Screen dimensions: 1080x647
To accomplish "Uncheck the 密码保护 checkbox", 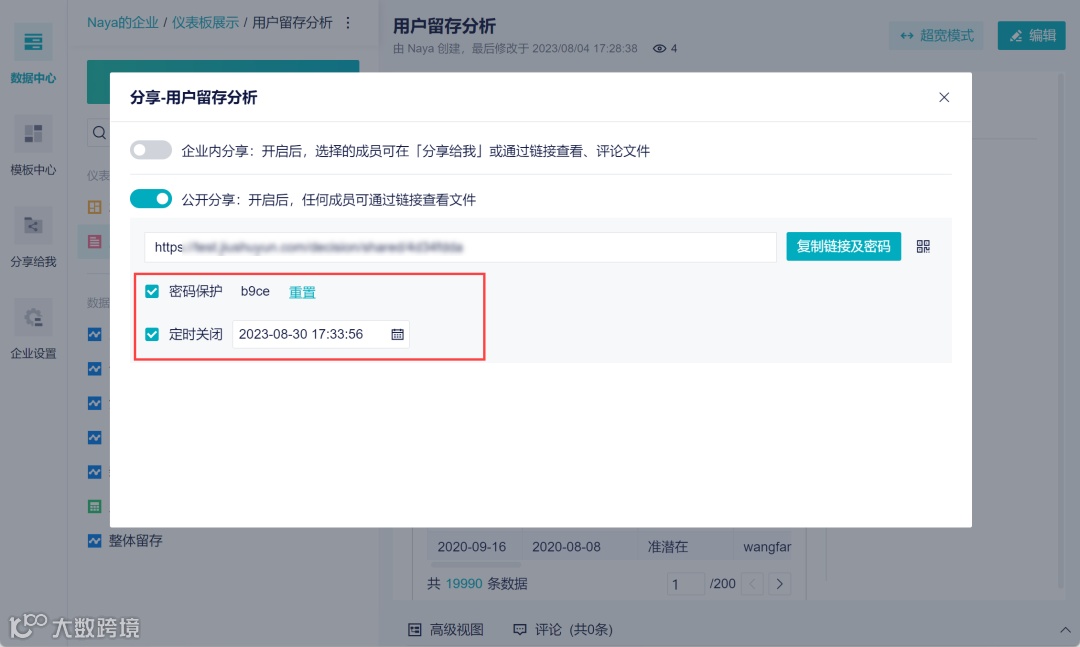I will tap(152, 291).
